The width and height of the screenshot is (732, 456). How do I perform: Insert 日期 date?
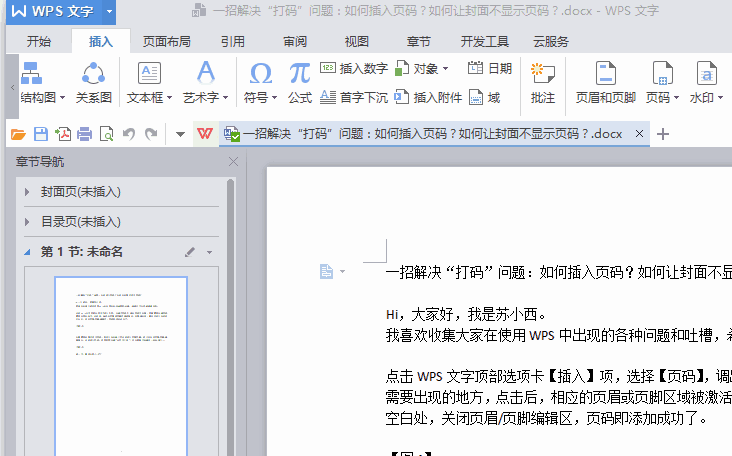490,69
